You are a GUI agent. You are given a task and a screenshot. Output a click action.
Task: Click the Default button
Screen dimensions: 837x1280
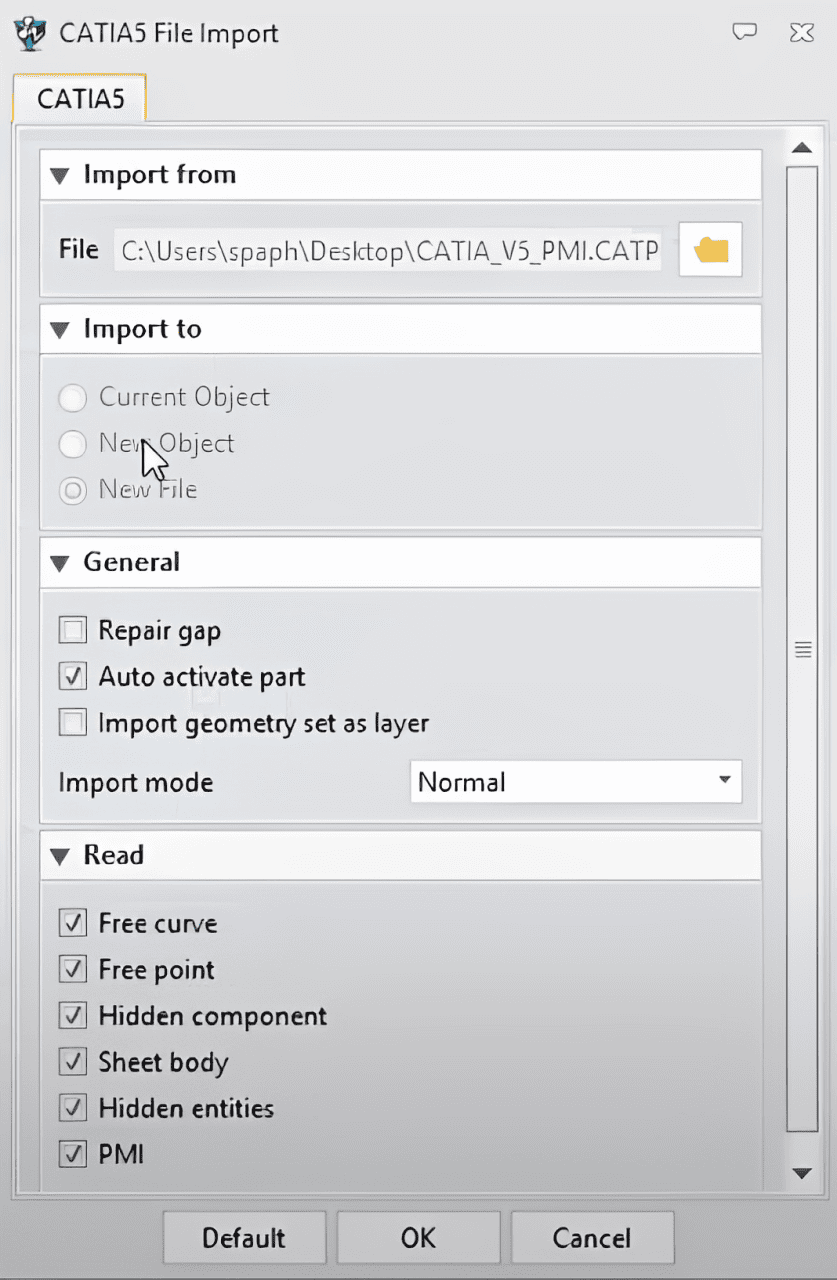244,1238
